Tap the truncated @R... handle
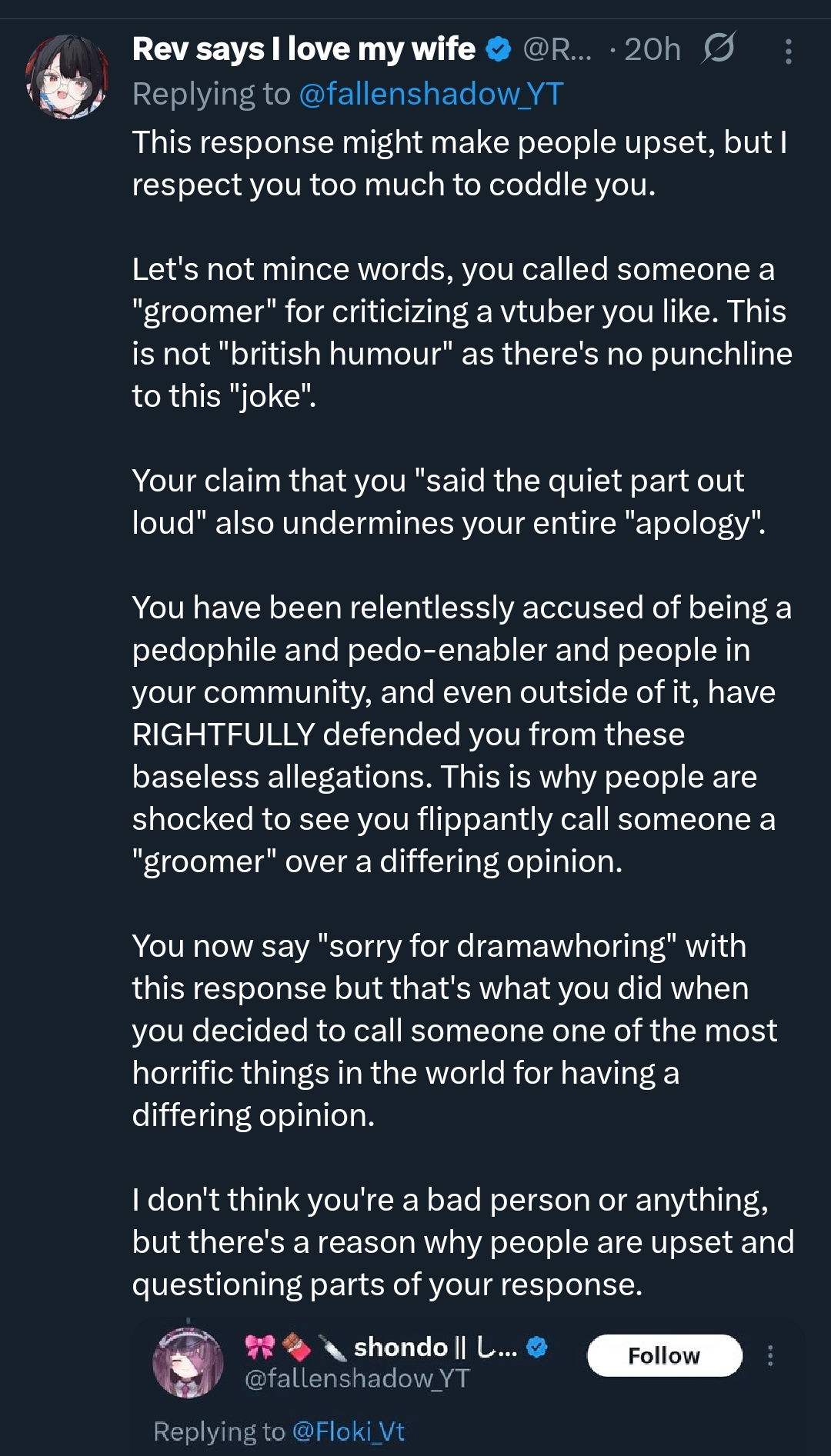831x1456 pixels. pos(558,49)
